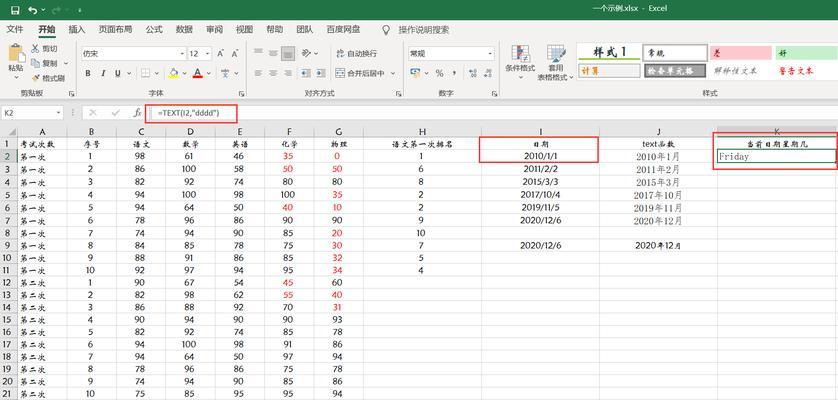Select the column H header

pos(422,132)
